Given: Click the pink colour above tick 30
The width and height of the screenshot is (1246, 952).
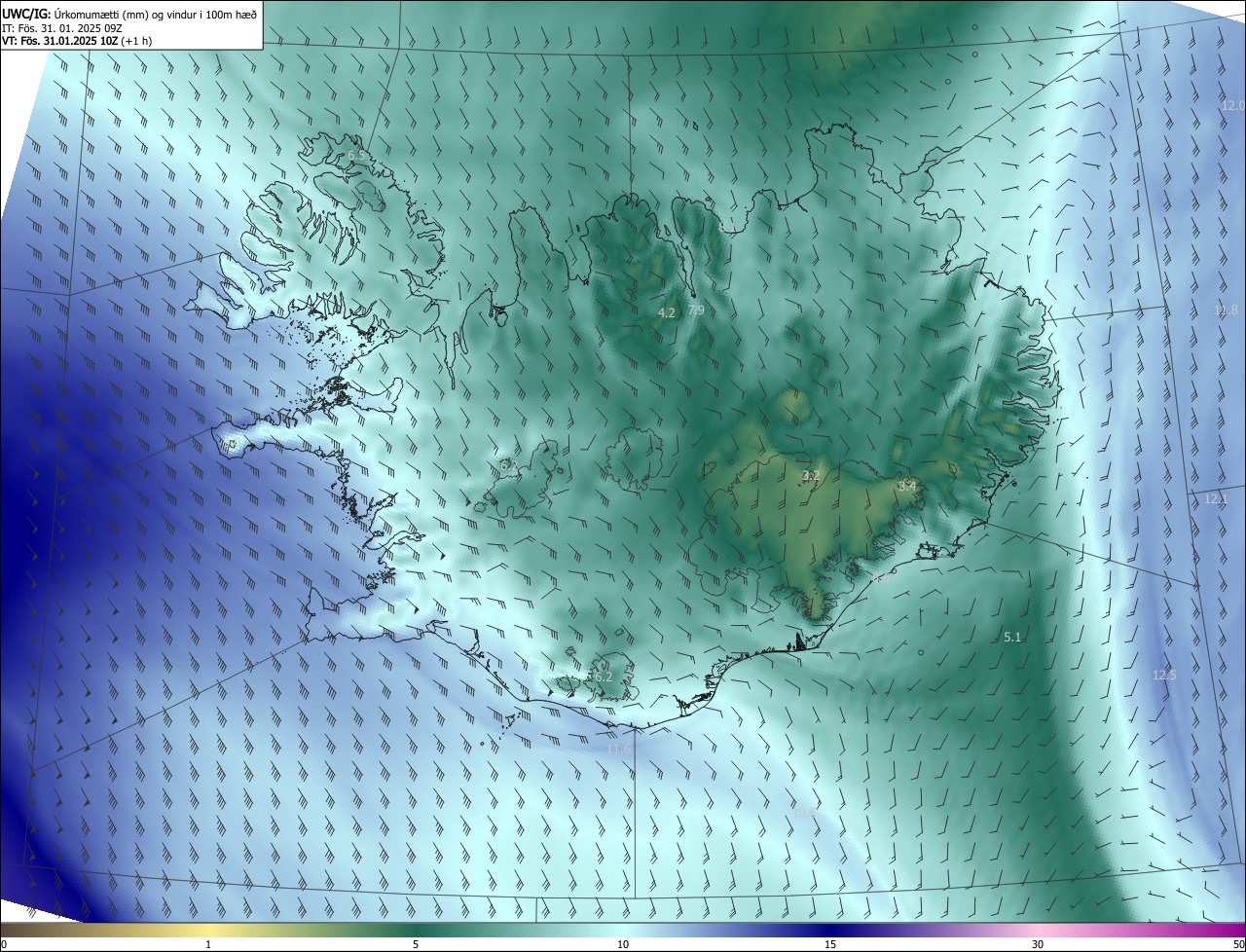Looking at the screenshot, I should tap(1038, 930).
